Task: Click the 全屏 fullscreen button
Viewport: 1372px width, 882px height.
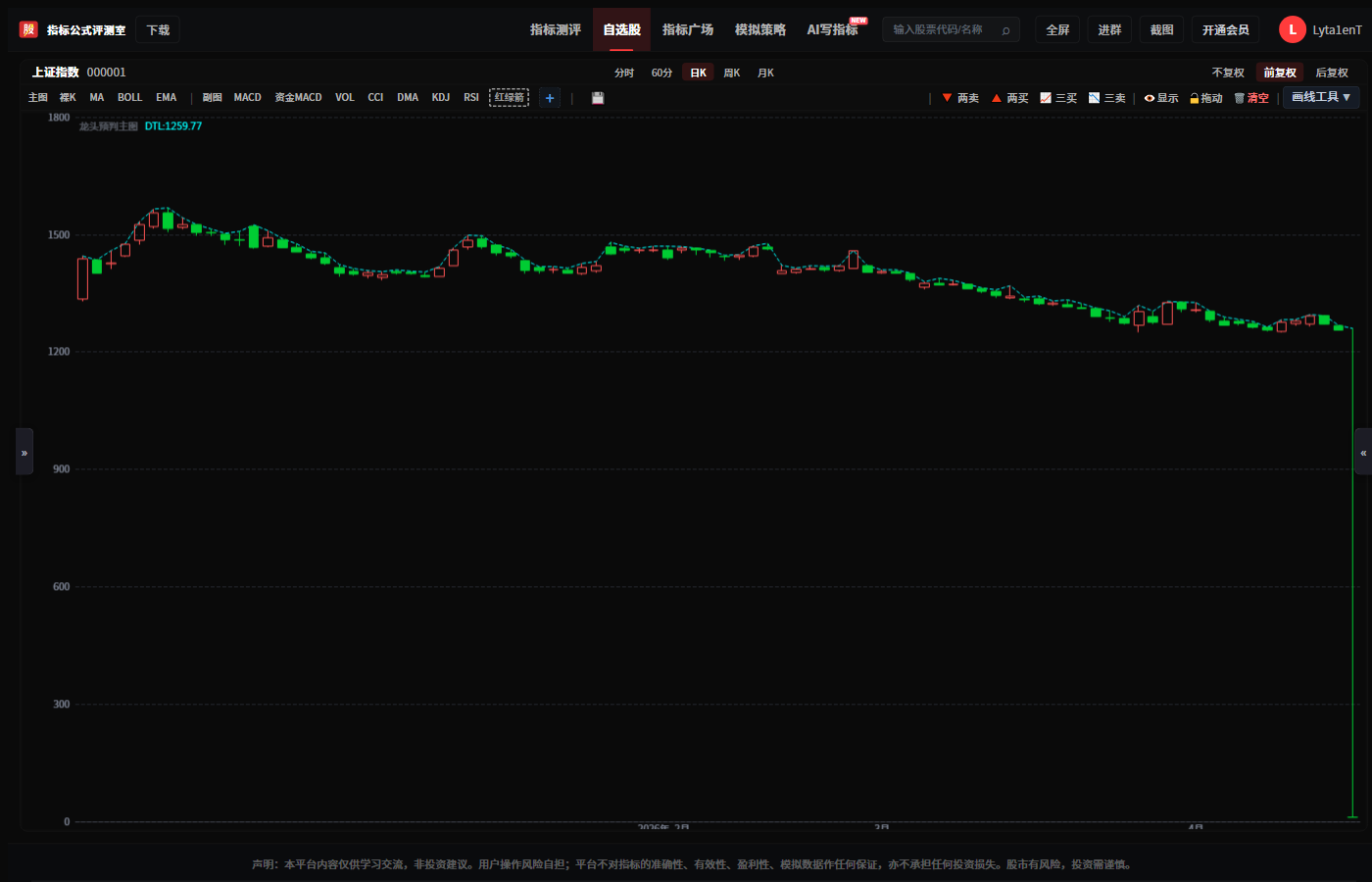Action: pyautogui.click(x=1057, y=29)
